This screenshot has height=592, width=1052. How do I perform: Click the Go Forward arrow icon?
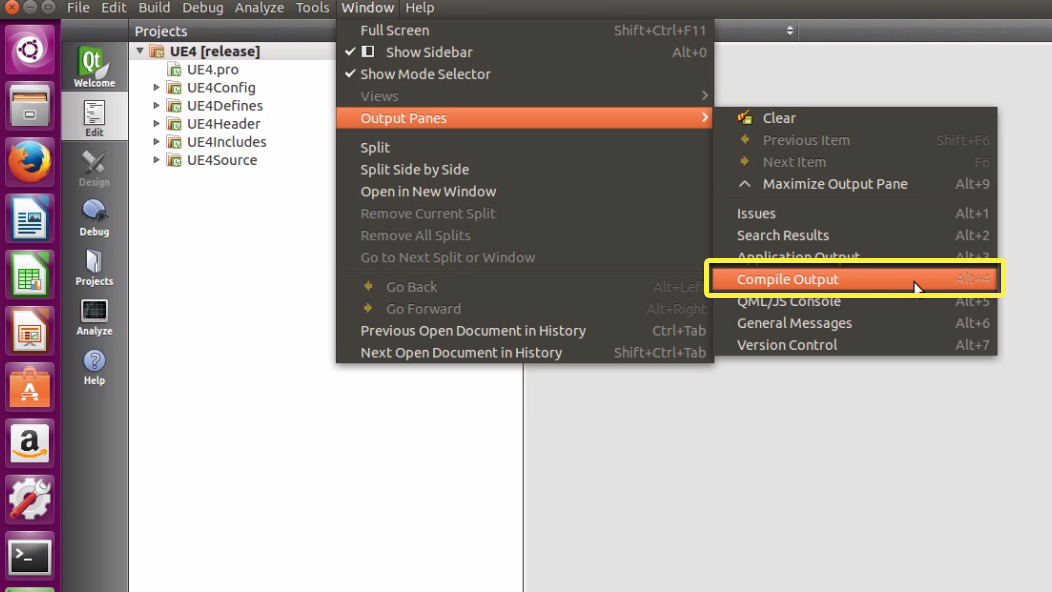pos(368,309)
